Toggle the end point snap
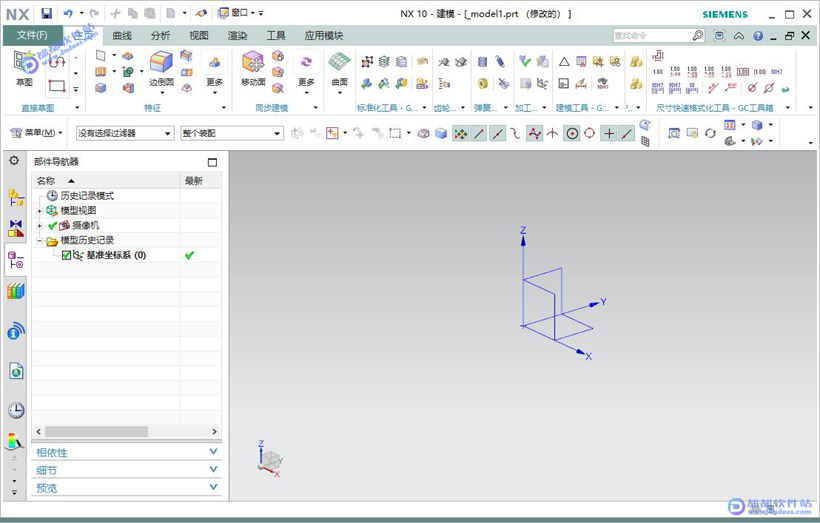 pos(479,133)
